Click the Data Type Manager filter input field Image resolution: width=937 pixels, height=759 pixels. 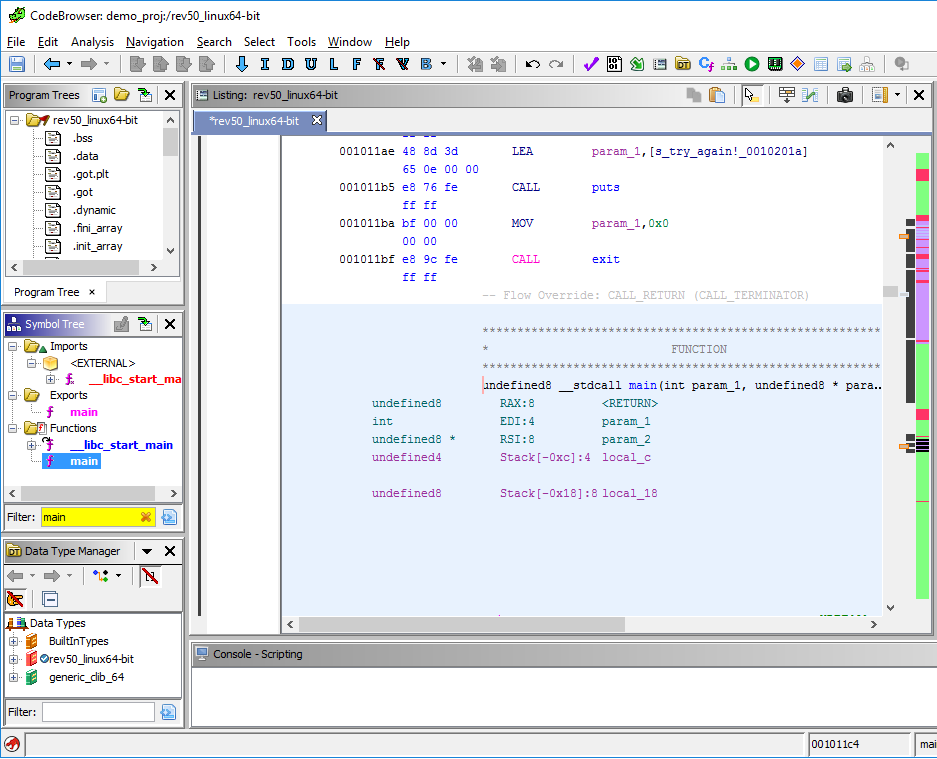tap(98, 712)
